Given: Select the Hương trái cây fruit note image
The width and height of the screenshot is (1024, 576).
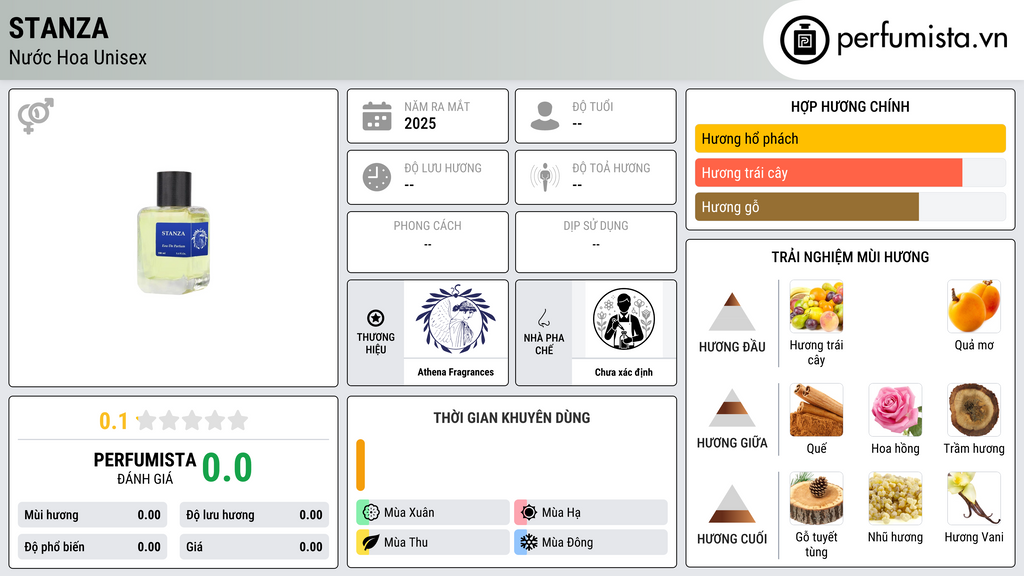Looking at the screenshot, I should [816, 306].
